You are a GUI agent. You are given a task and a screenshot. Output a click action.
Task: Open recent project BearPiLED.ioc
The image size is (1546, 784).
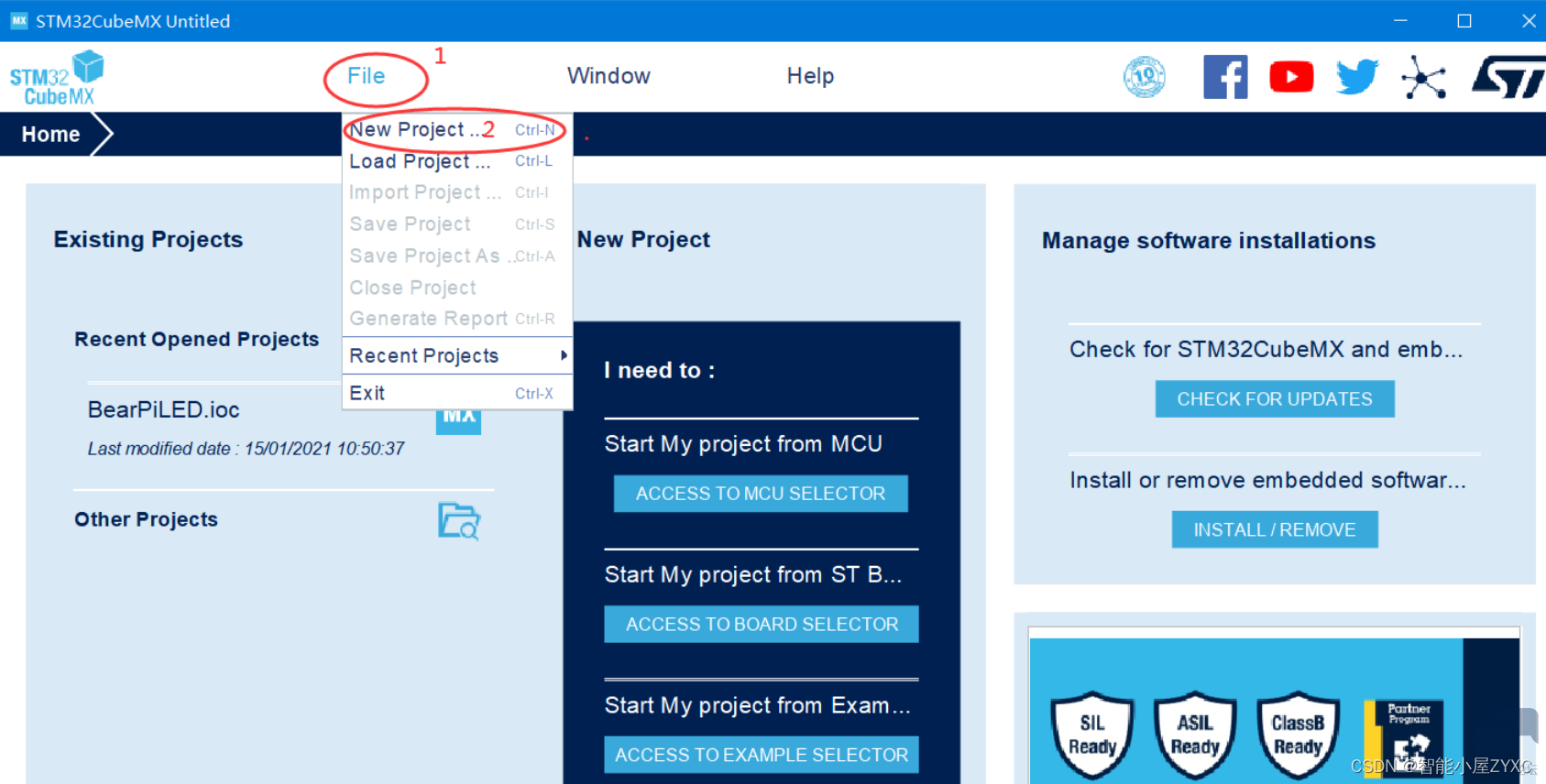click(164, 409)
